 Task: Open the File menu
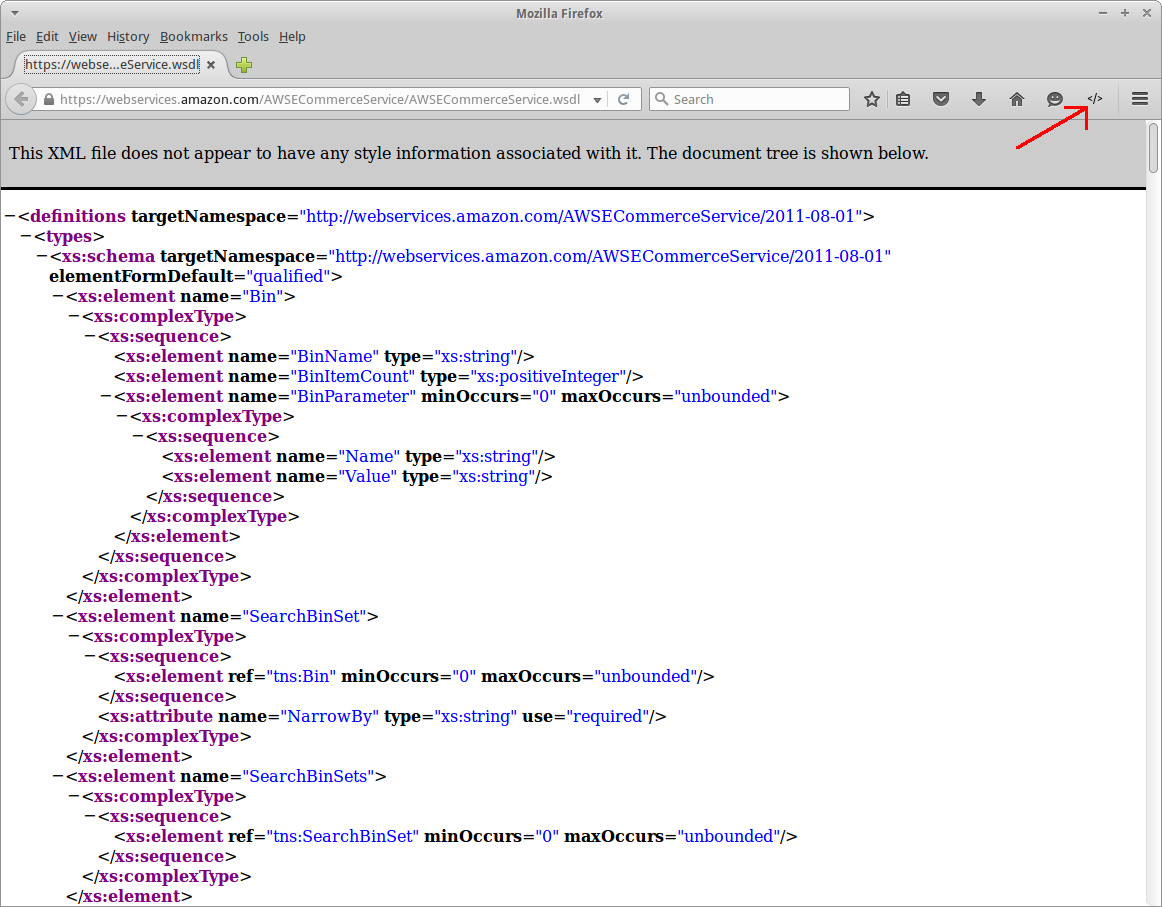16,36
